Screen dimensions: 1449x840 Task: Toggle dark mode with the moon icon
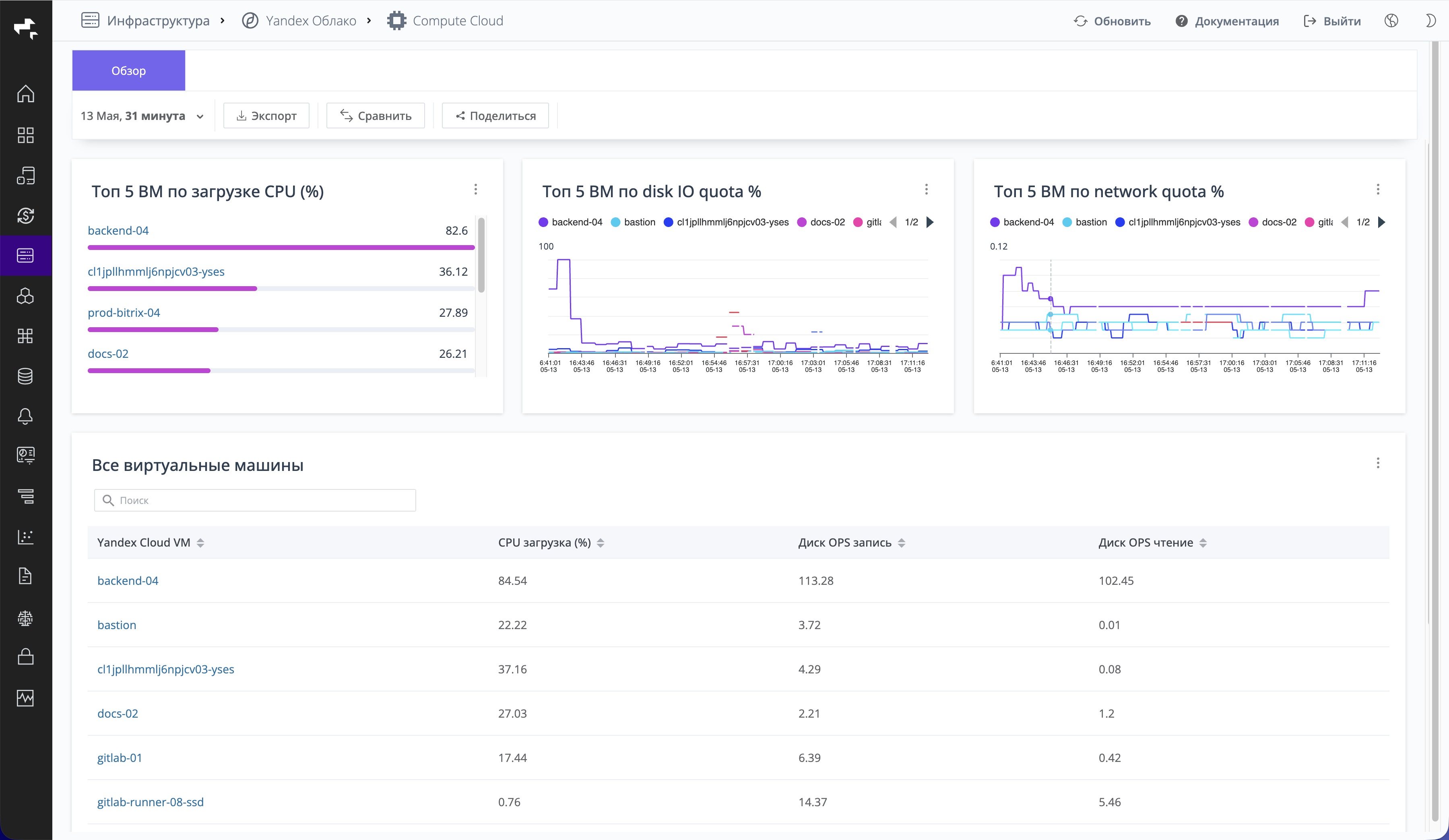coord(1430,21)
